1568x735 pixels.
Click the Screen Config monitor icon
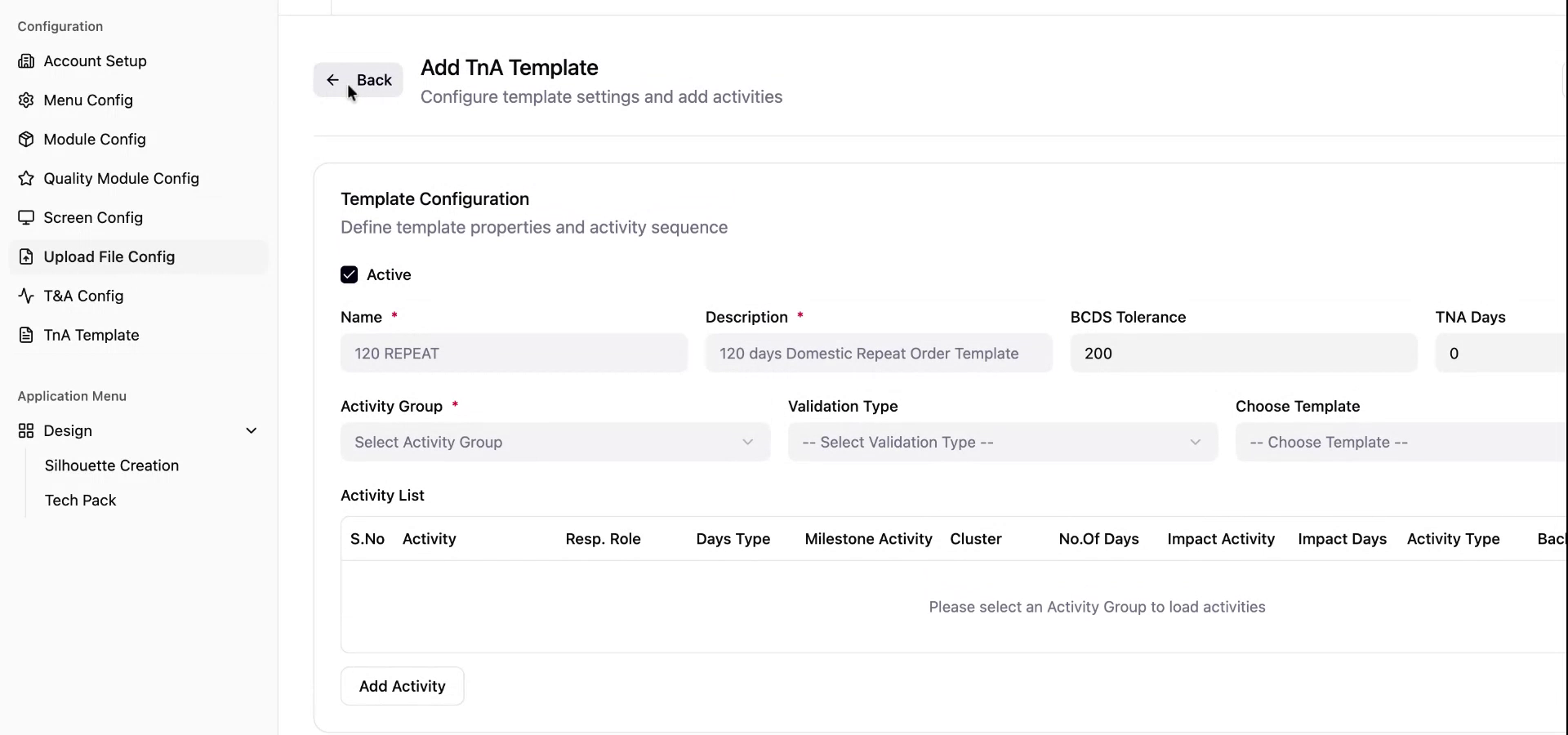pyautogui.click(x=26, y=218)
